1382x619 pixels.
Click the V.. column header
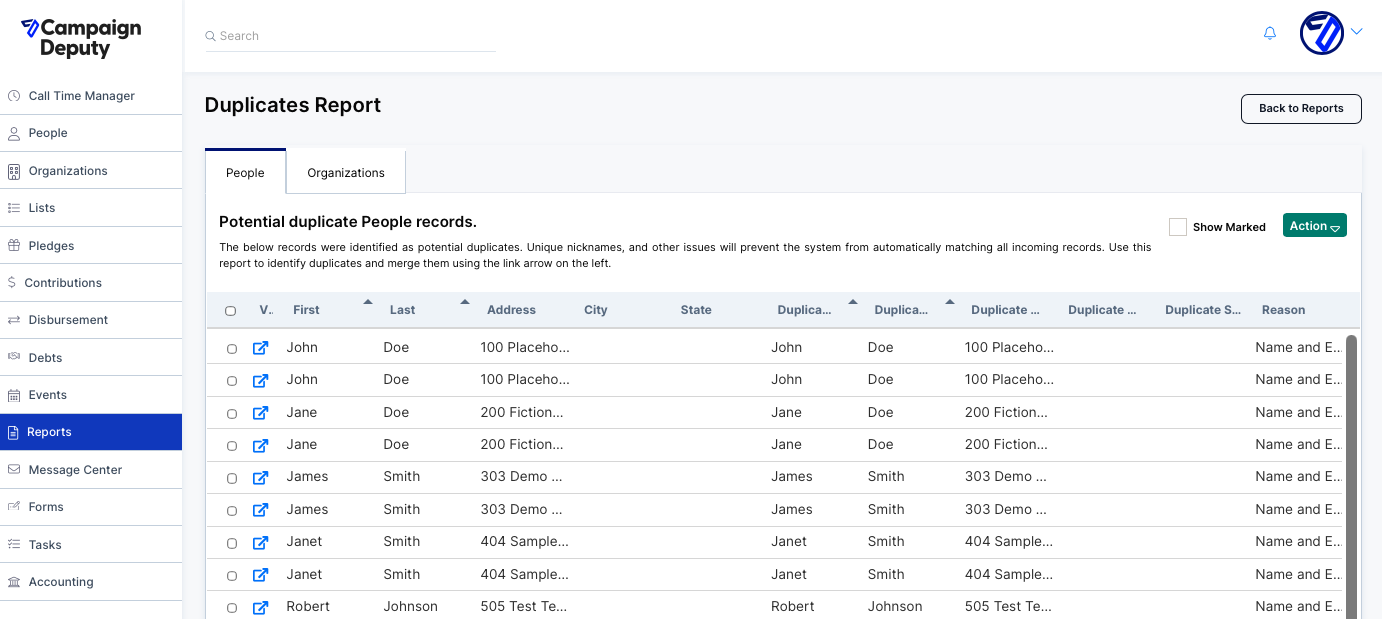click(x=266, y=310)
